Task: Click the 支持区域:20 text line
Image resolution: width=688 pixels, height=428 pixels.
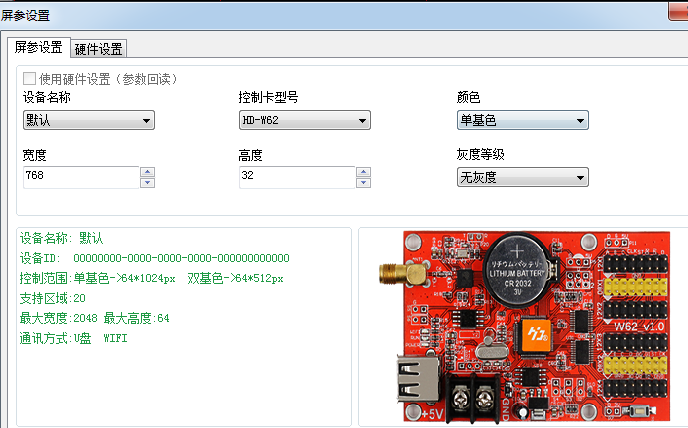Action: pyautogui.click(x=52, y=298)
